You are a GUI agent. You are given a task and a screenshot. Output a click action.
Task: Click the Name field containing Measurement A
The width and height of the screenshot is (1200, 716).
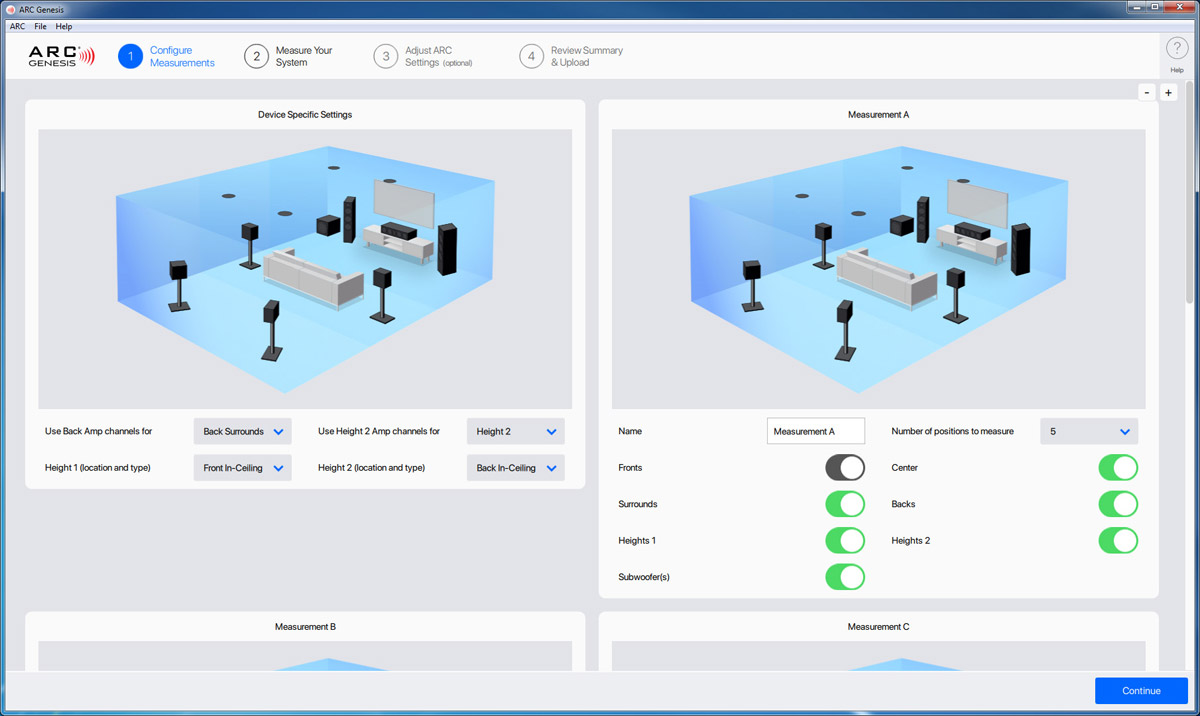(x=816, y=432)
